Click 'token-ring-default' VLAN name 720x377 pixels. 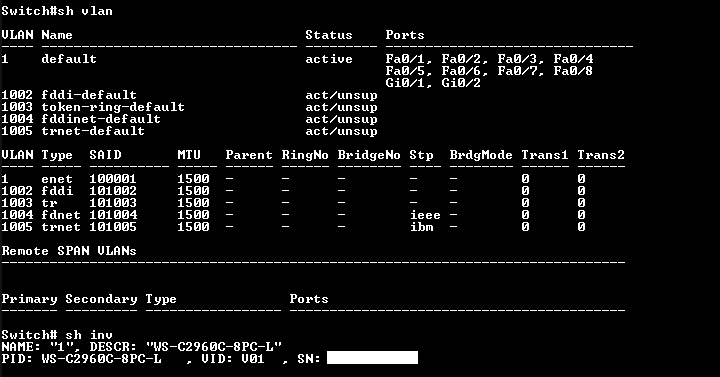tap(113, 107)
